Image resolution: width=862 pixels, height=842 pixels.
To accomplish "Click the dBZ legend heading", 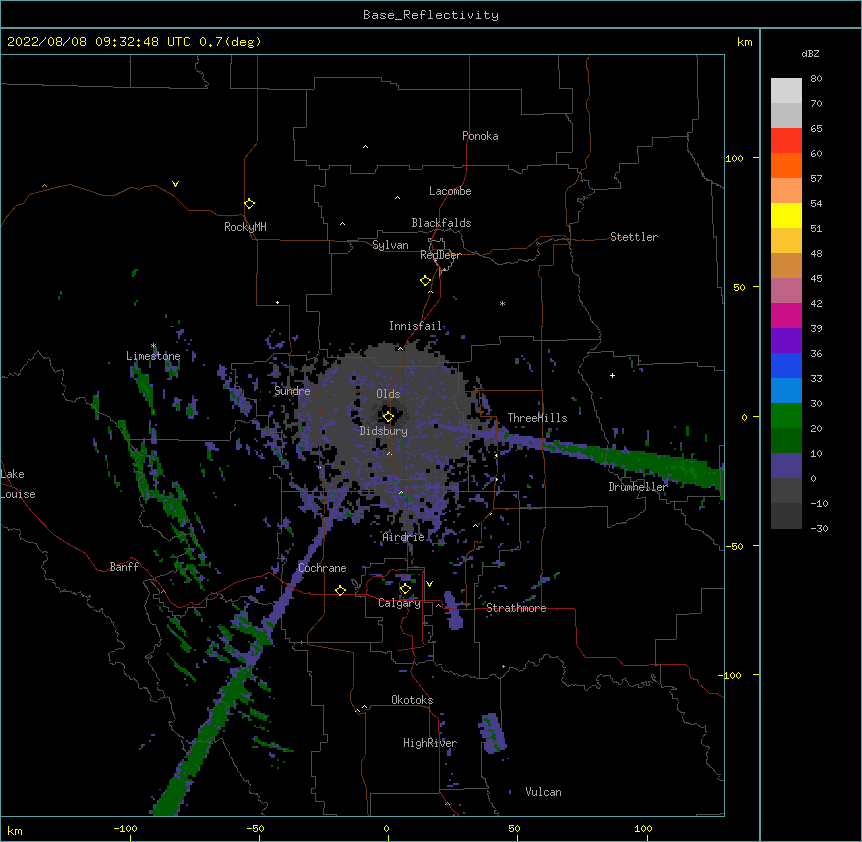I will pyautogui.click(x=810, y=53).
